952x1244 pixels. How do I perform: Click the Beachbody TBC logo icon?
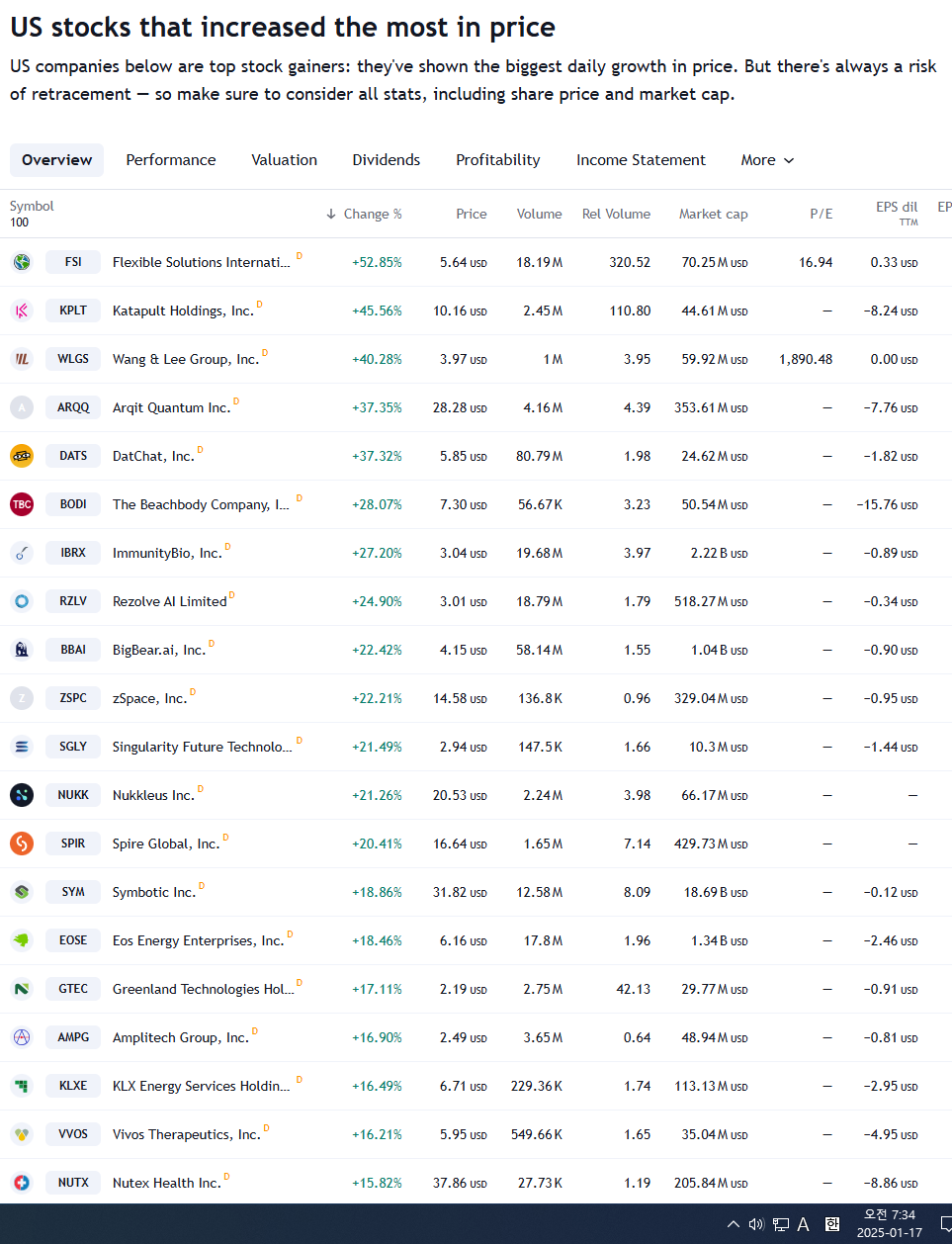pos(22,504)
